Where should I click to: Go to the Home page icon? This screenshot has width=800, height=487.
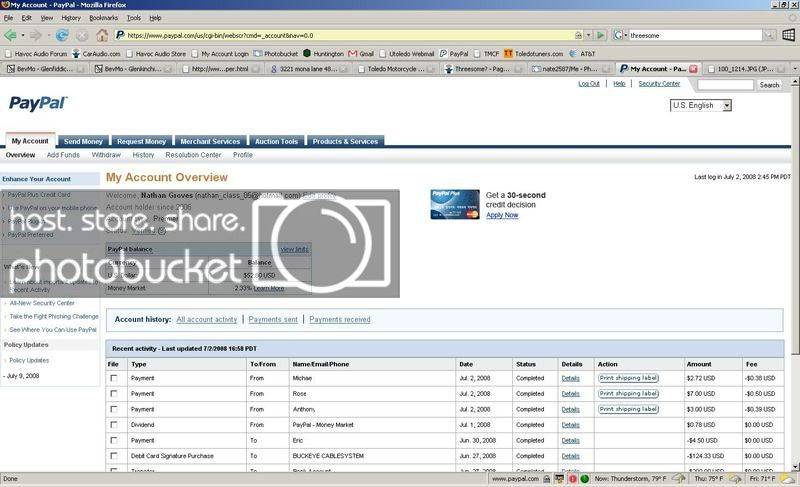tap(102, 35)
